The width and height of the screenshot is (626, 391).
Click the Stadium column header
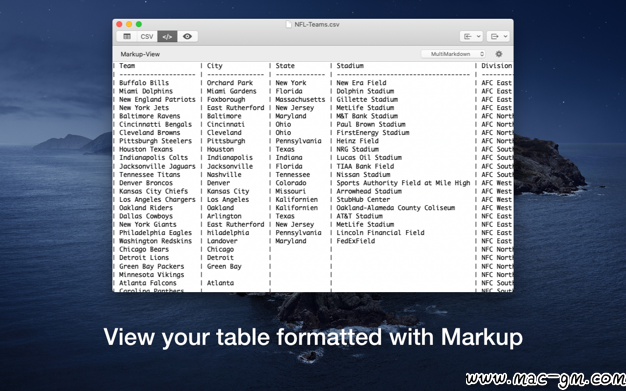pyautogui.click(x=350, y=65)
